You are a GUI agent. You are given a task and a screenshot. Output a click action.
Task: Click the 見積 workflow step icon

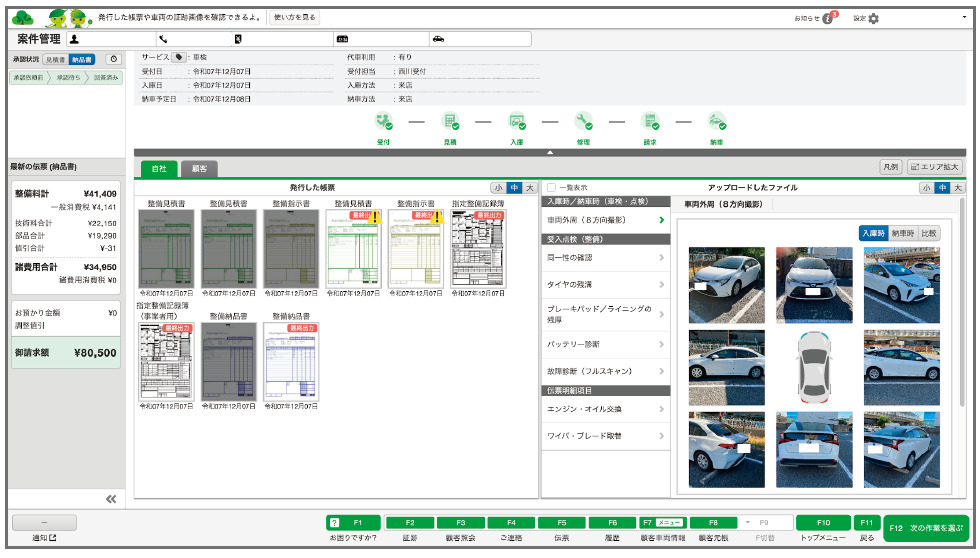[x=450, y=122]
